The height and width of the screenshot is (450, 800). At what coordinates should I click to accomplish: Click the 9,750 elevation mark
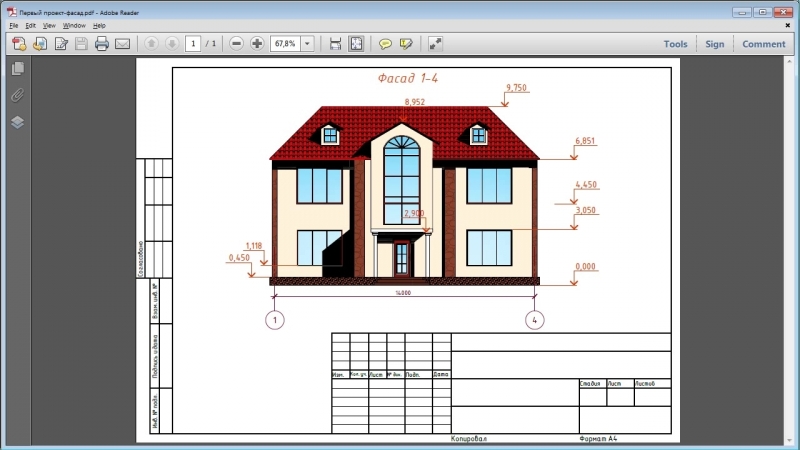click(x=516, y=88)
